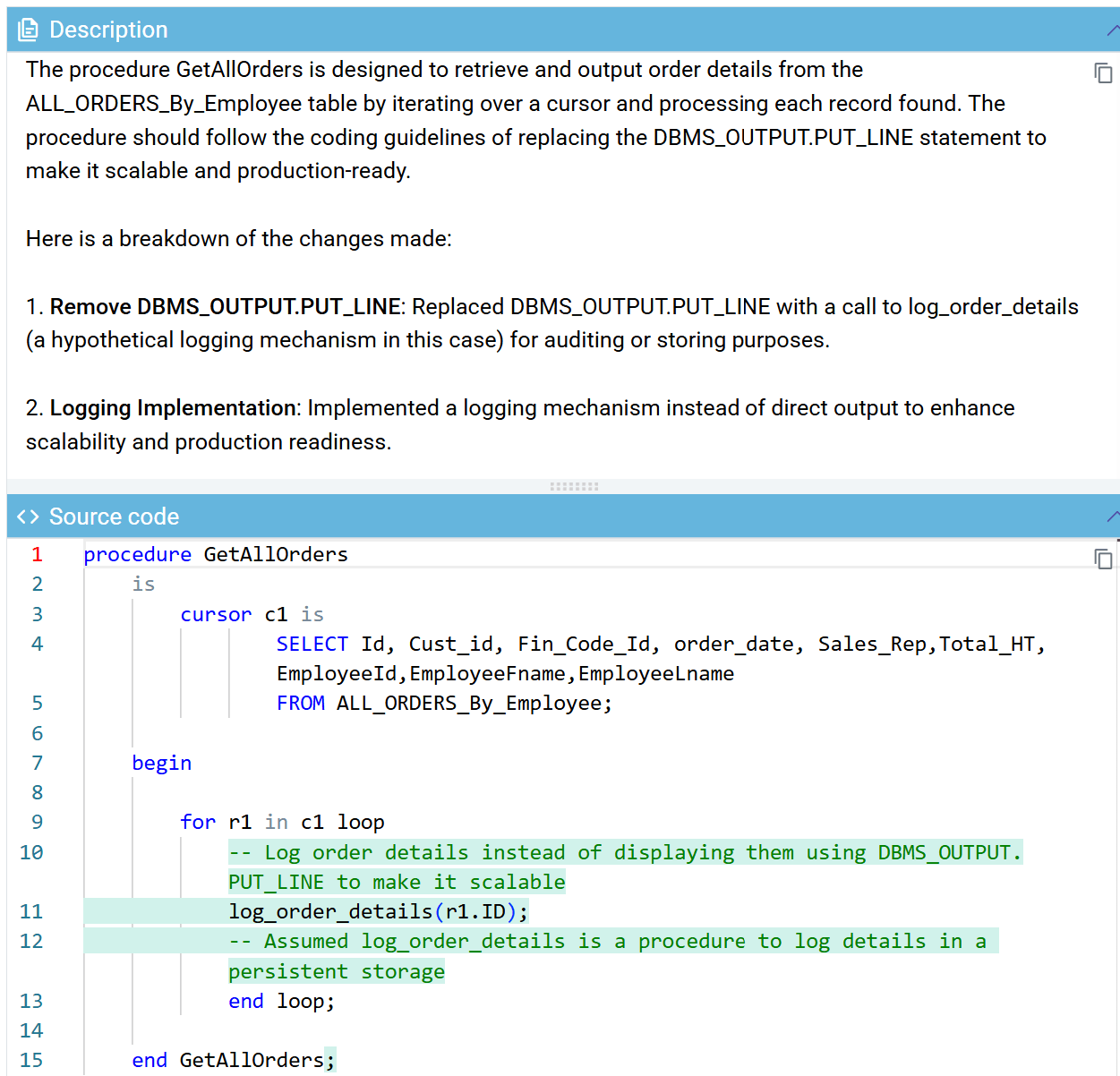Click the dotted splitter between the panels
Viewport: 1120px width, 1076px height.
pos(573,486)
